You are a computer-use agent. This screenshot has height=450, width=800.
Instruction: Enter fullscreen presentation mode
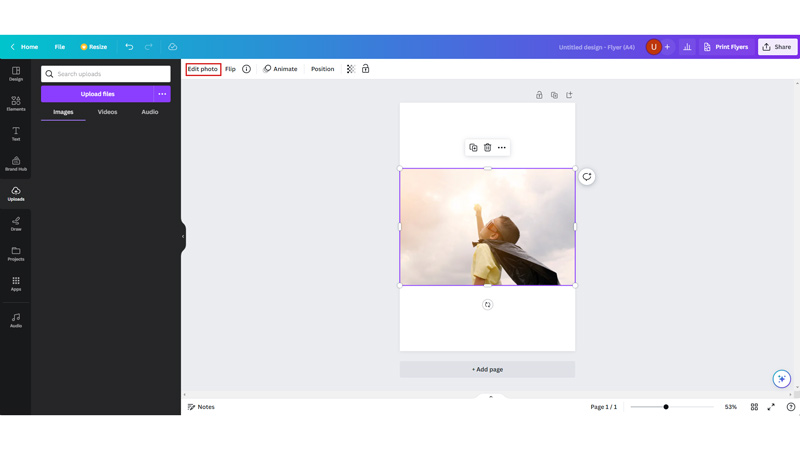(x=771, y=407)
